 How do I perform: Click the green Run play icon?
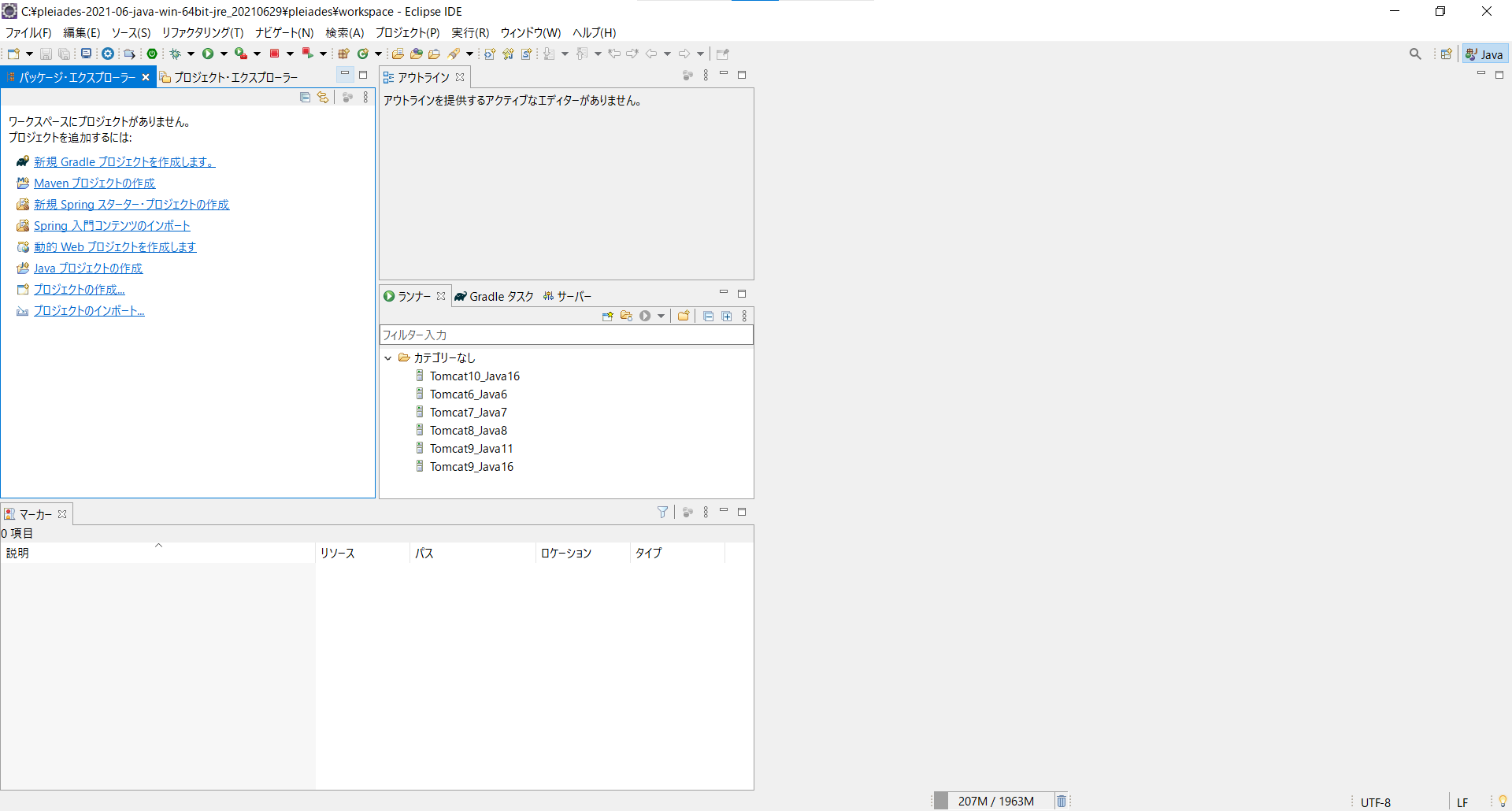(x=208, y=54)
